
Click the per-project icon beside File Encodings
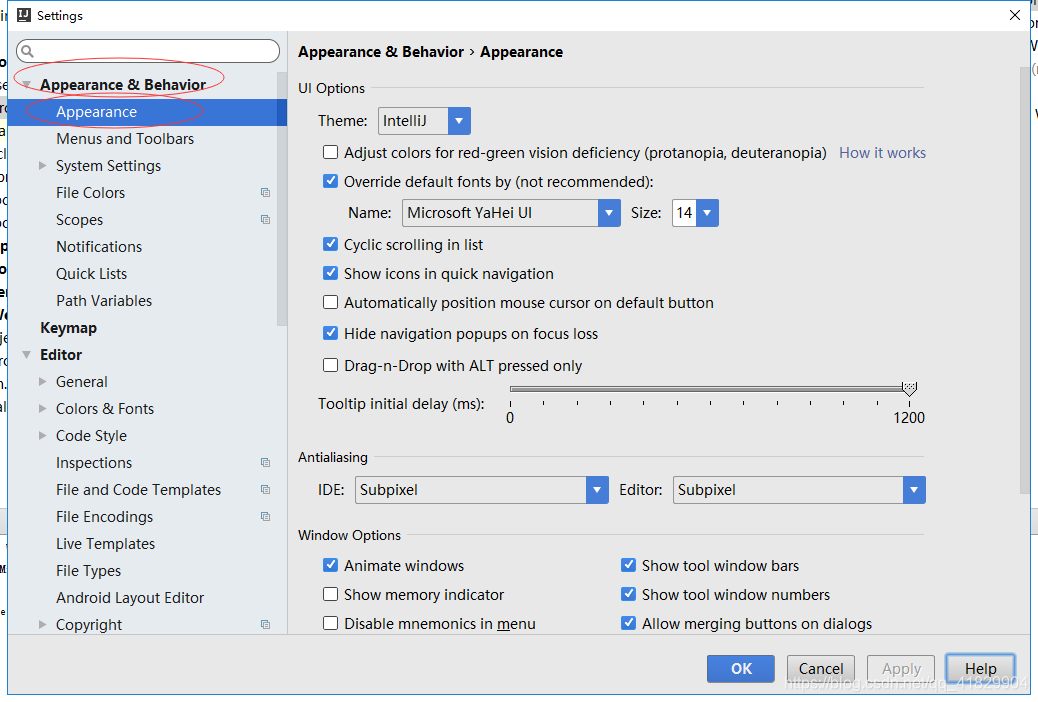265,517
